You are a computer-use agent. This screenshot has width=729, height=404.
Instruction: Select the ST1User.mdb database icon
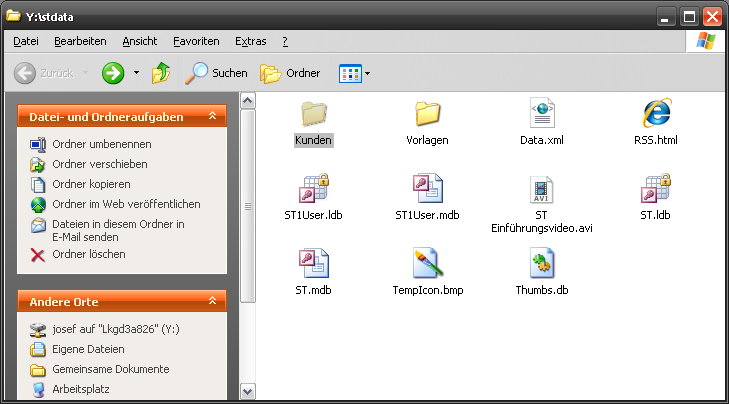point(427,188)
